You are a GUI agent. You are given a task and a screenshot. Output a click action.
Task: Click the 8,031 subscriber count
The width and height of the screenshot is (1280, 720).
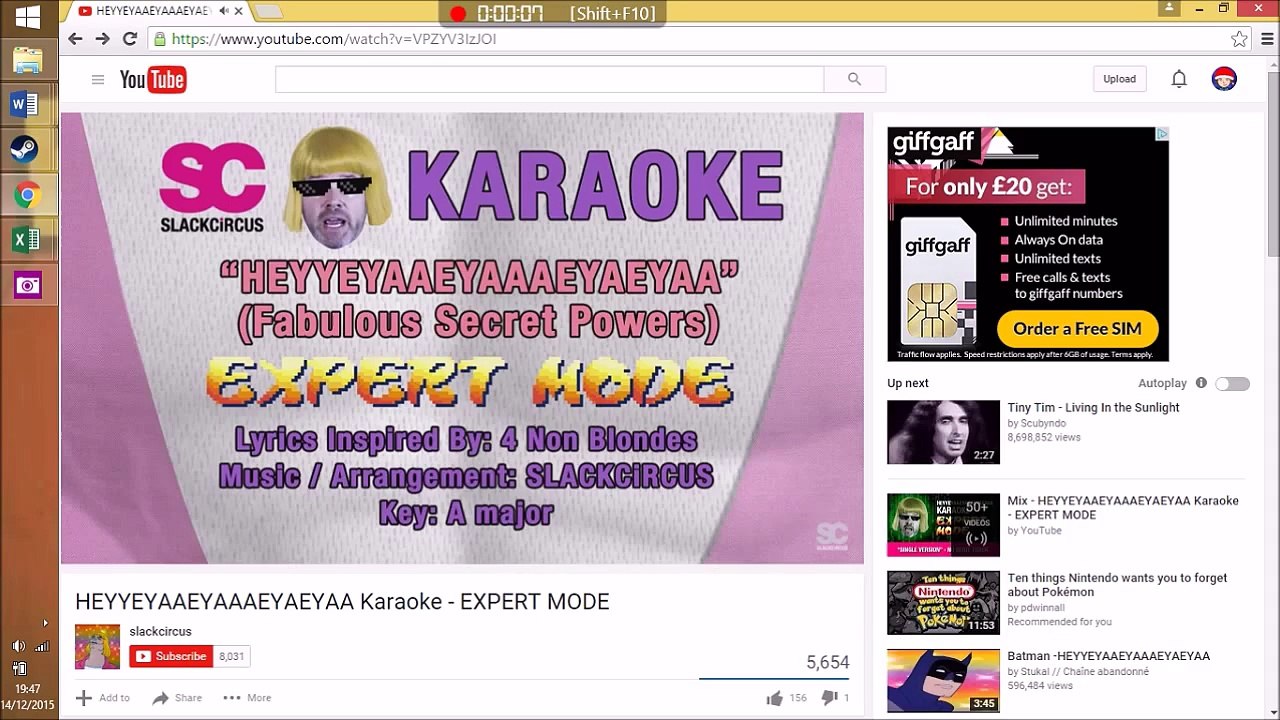232,656
